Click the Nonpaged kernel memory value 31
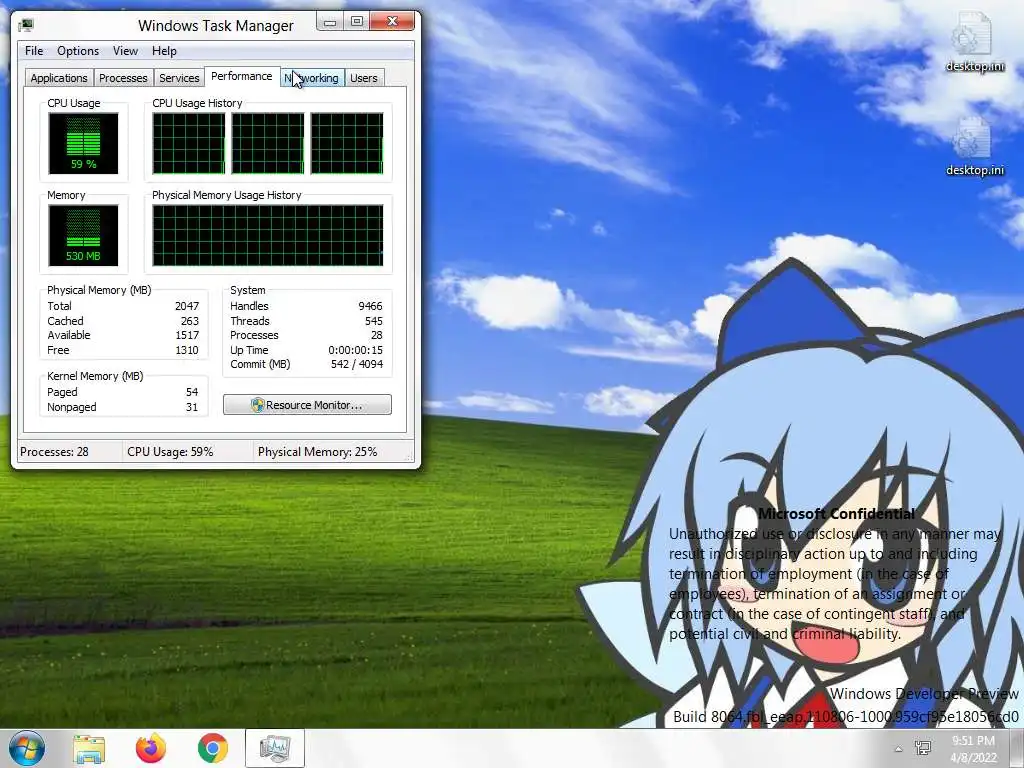 coord(192,408)
